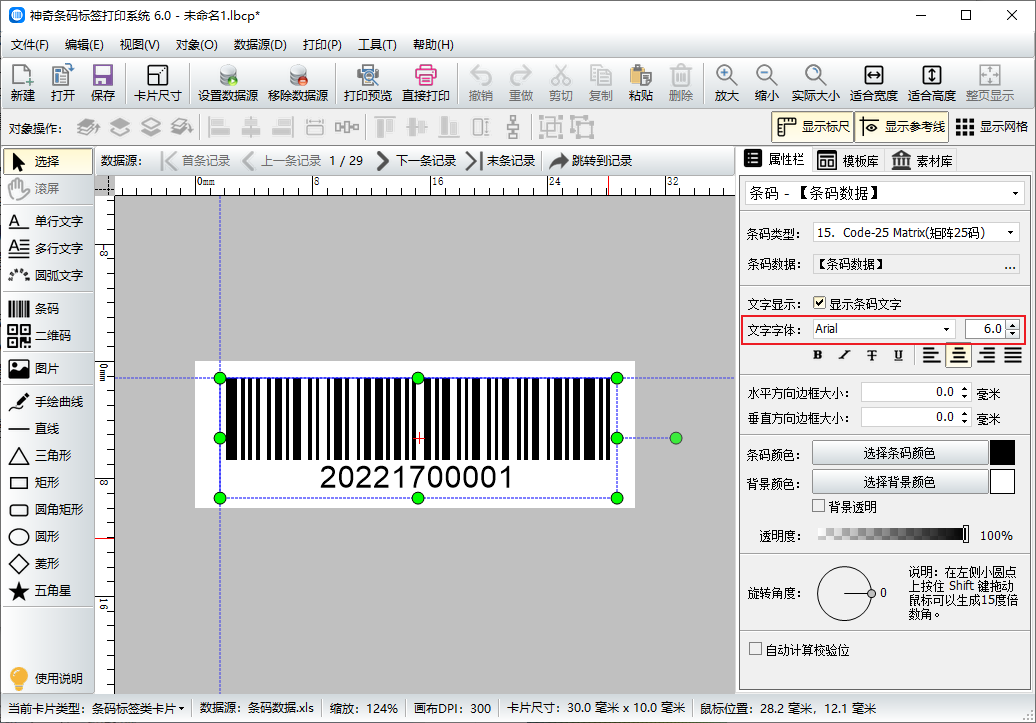Viewport: 1036px width, 723px height.
Task: Switch to the 模板库 tab
Action: pos(848,161)
